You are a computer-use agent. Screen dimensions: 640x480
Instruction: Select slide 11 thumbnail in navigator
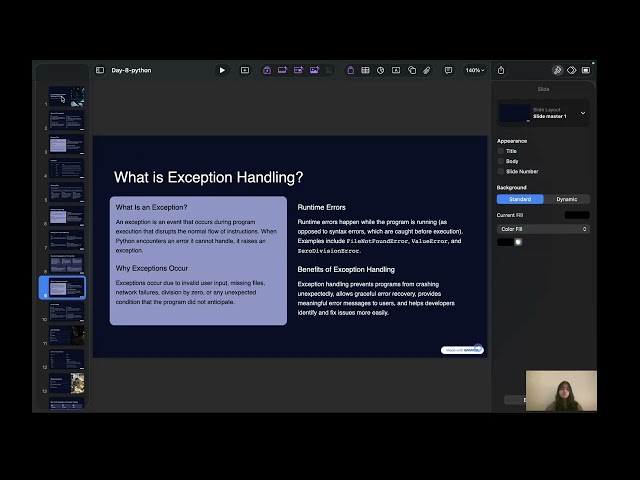pyautogui.click(x=67, y=336)
